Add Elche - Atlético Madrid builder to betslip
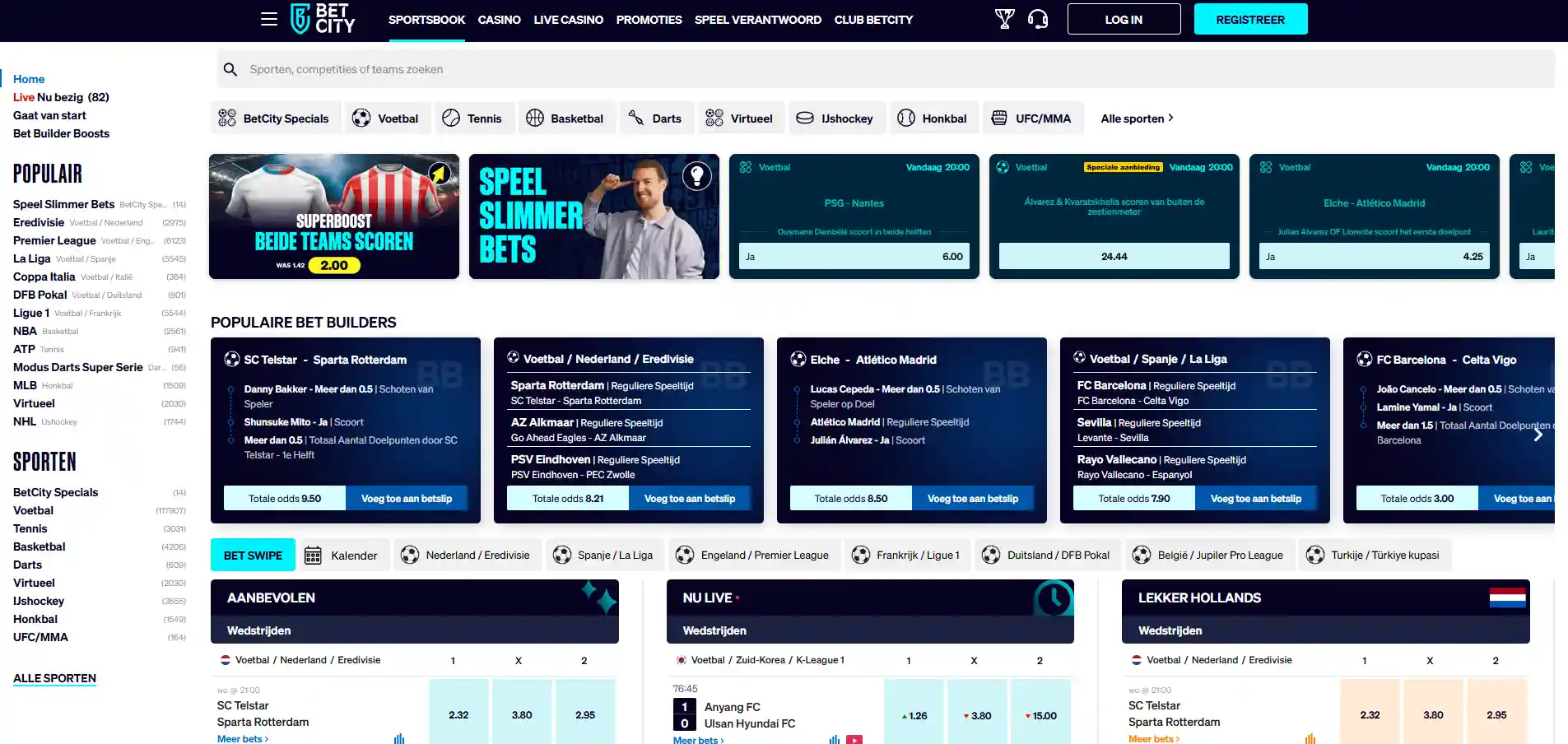Viewport: 1568px width, 744px height. 973,498
